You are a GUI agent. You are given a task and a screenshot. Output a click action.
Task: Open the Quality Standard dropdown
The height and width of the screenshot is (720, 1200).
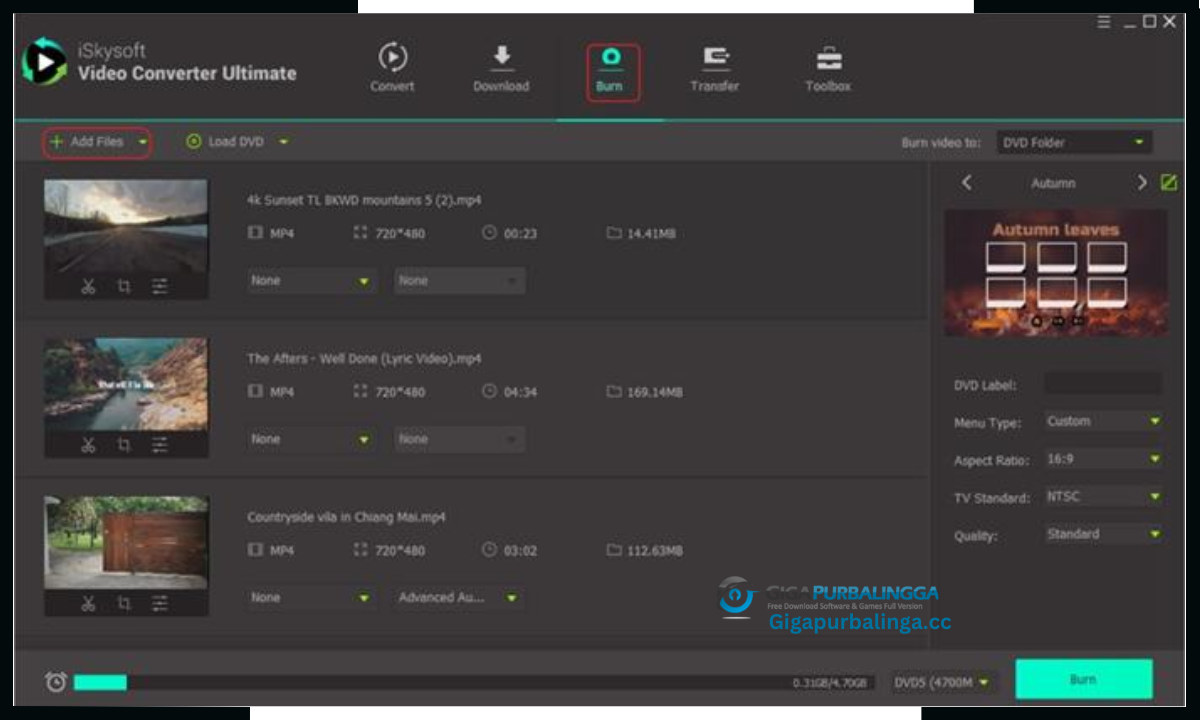(x=1103, y=534)
